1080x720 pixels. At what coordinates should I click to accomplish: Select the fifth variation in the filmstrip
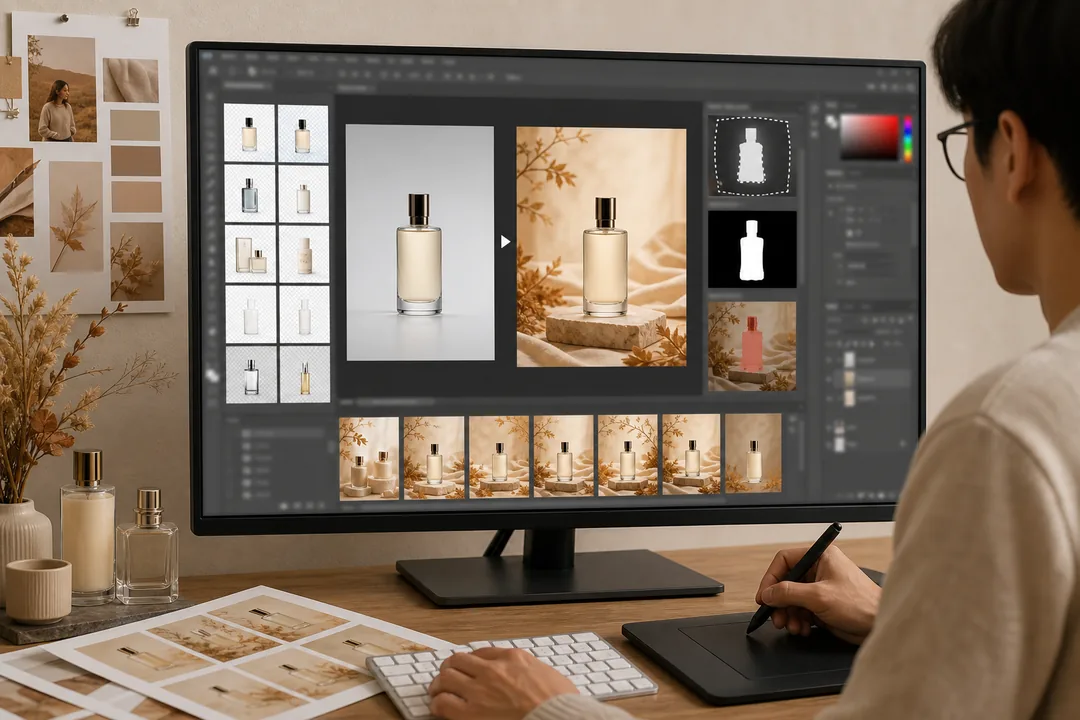click(x=627, y=455)
